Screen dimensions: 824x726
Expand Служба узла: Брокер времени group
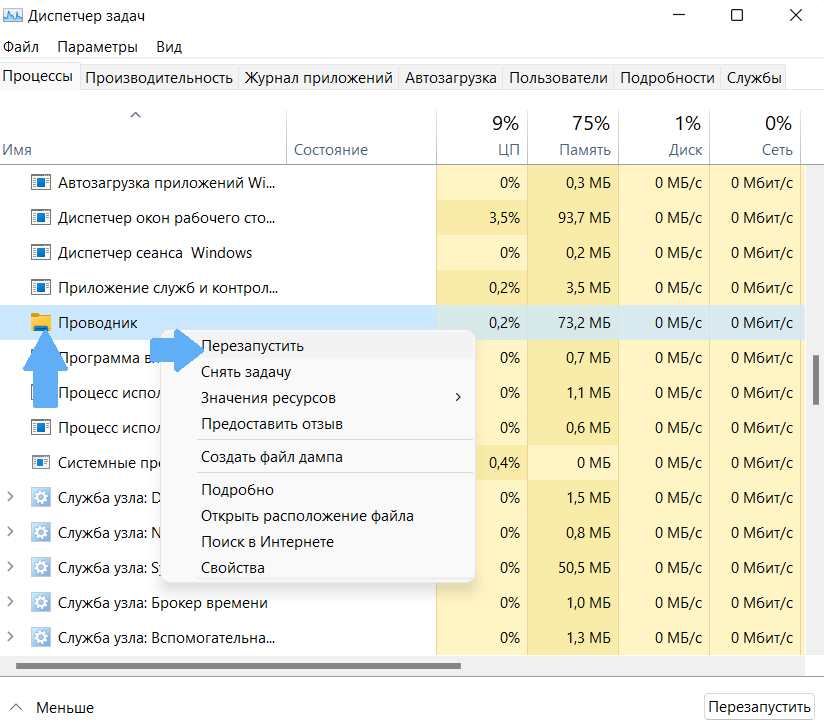coord(11,602)
